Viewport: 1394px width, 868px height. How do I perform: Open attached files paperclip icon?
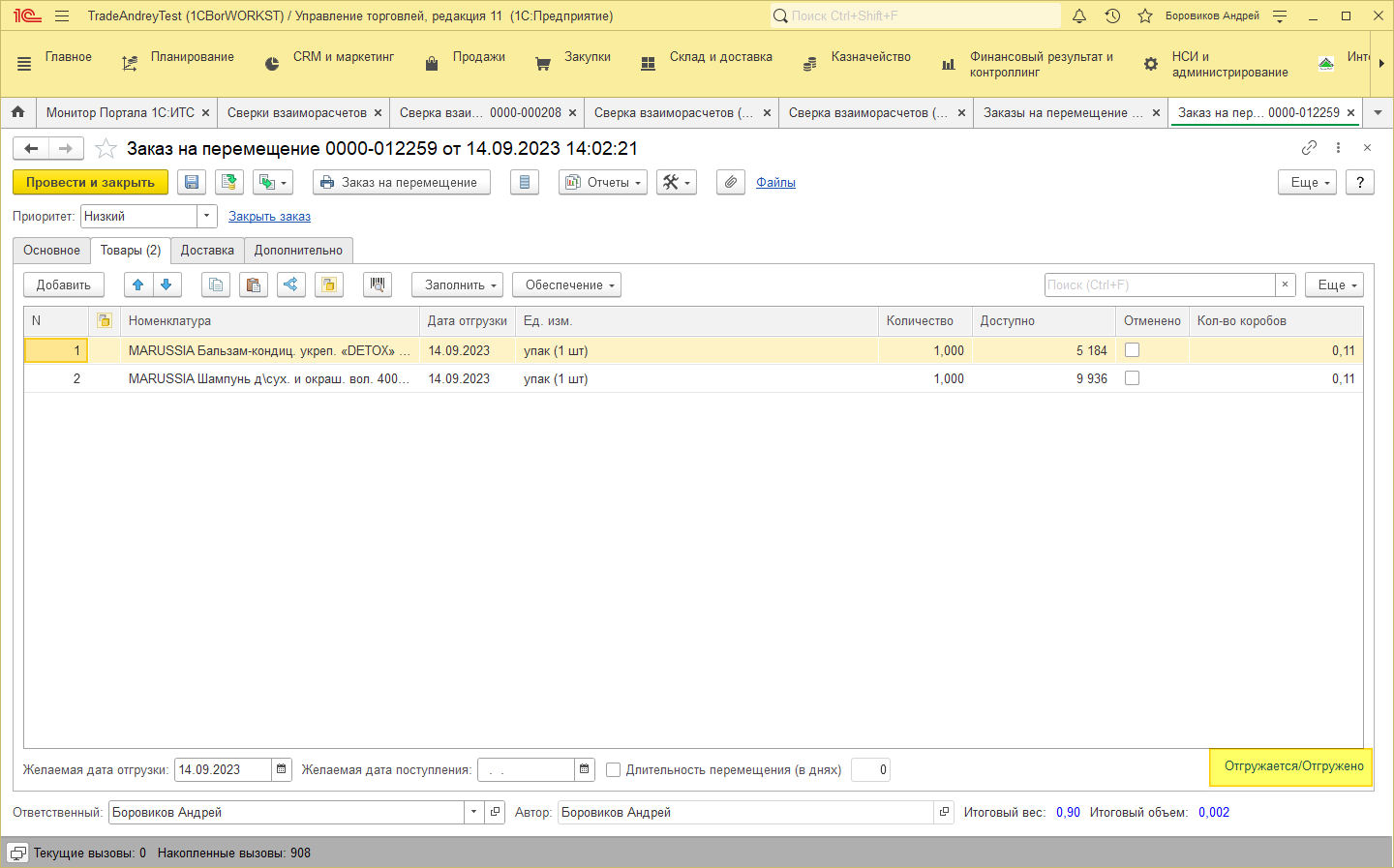click(x=731, y=182)
